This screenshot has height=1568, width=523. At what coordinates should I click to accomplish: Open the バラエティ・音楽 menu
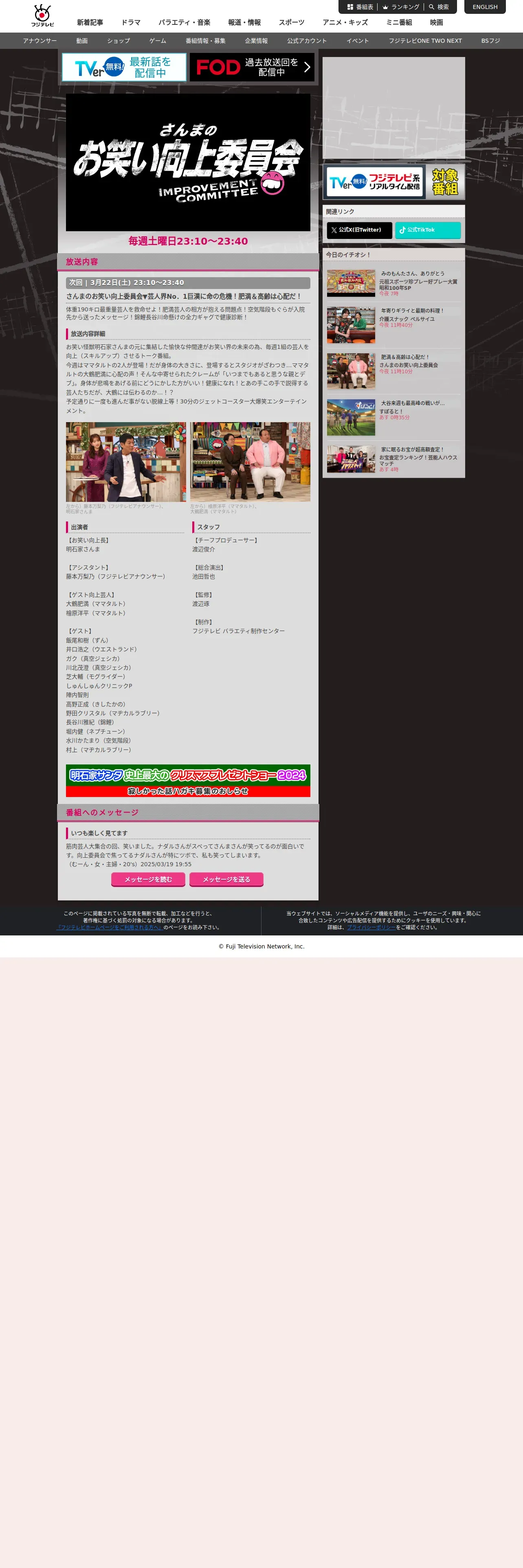185,22
